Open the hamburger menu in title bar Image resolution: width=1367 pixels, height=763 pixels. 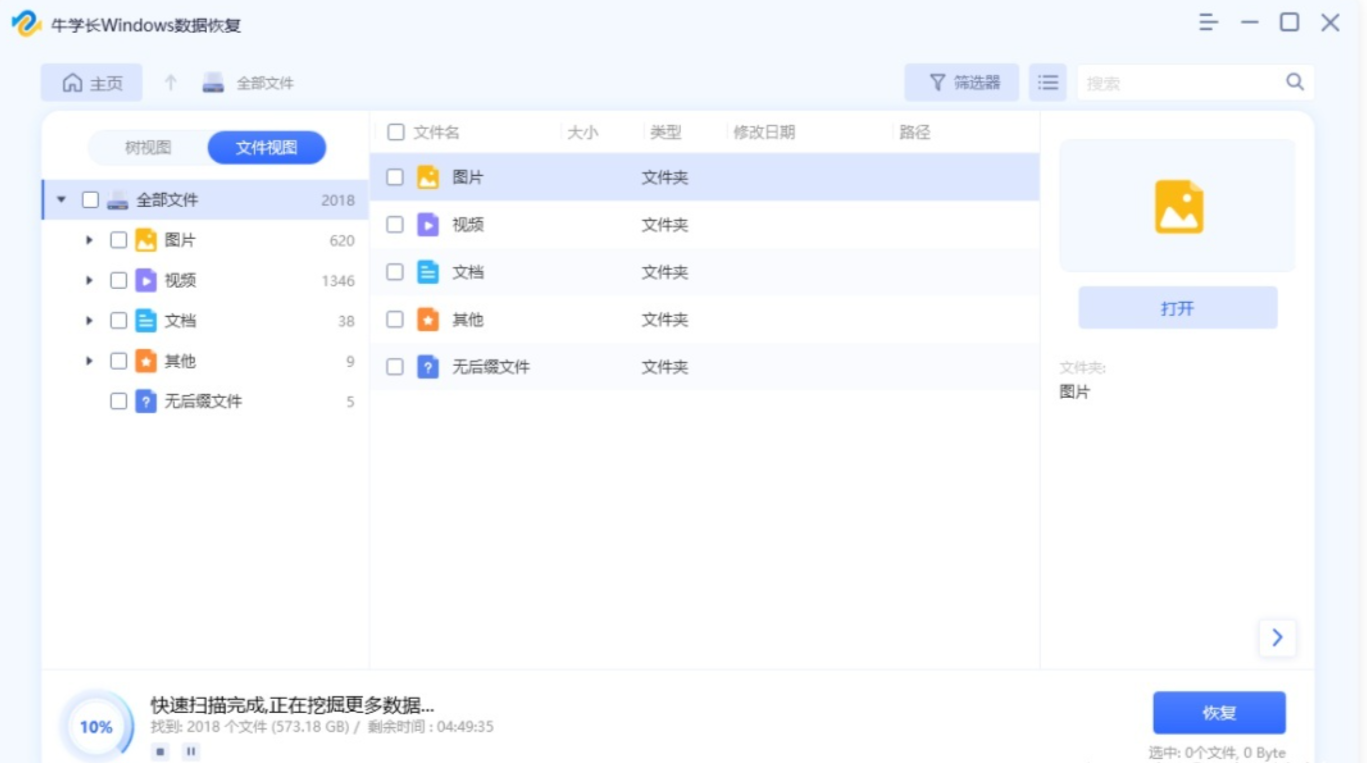pos(1209,23)
